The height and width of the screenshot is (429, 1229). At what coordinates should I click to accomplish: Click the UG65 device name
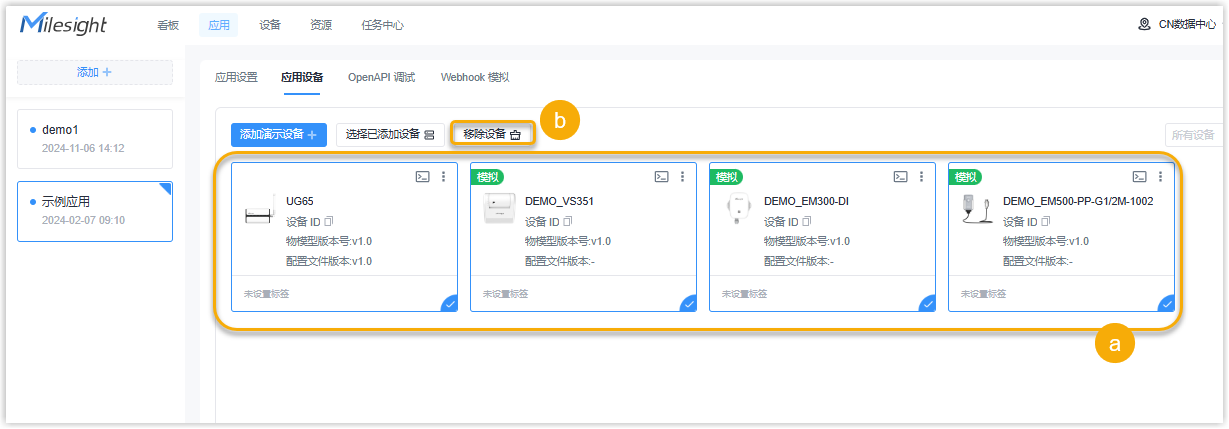click(300, 201)
